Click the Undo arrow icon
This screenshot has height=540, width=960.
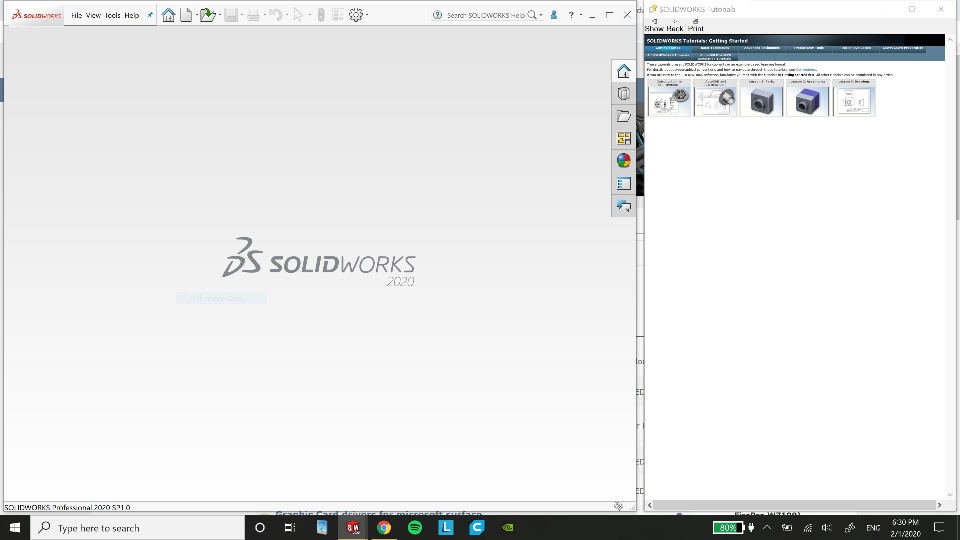click(276, 15)
